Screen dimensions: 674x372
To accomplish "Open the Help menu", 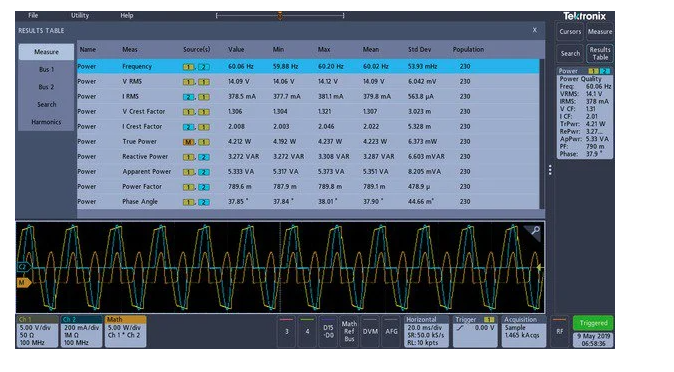I will click(127, 15).
